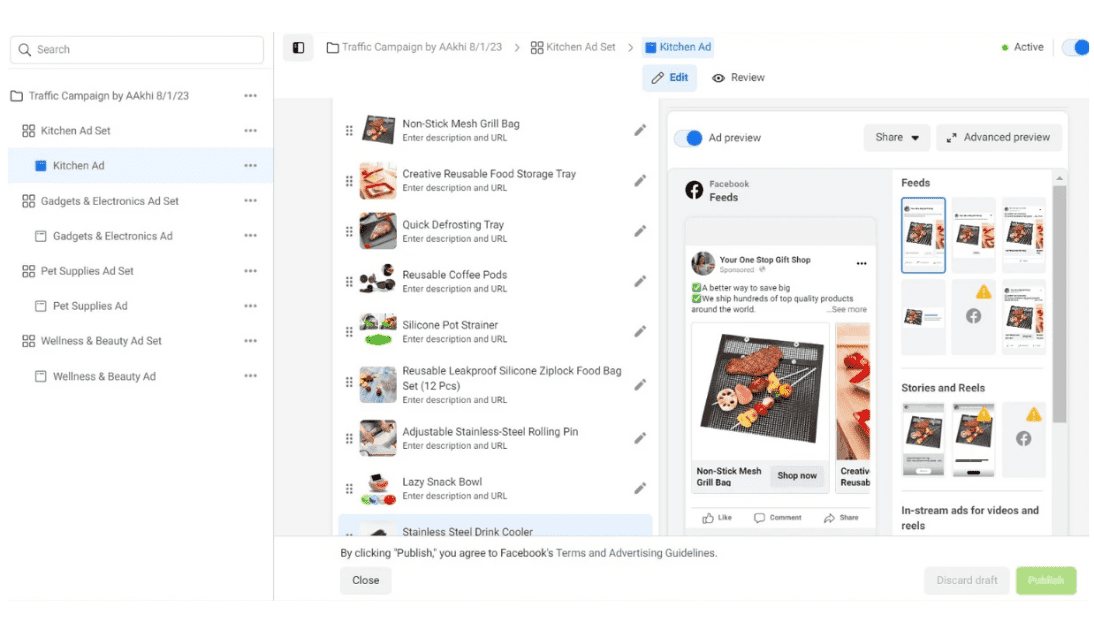Viewport: 1094px width, 625px height.
Task: Click See more in ad text
Action: [x=847, y=310]
